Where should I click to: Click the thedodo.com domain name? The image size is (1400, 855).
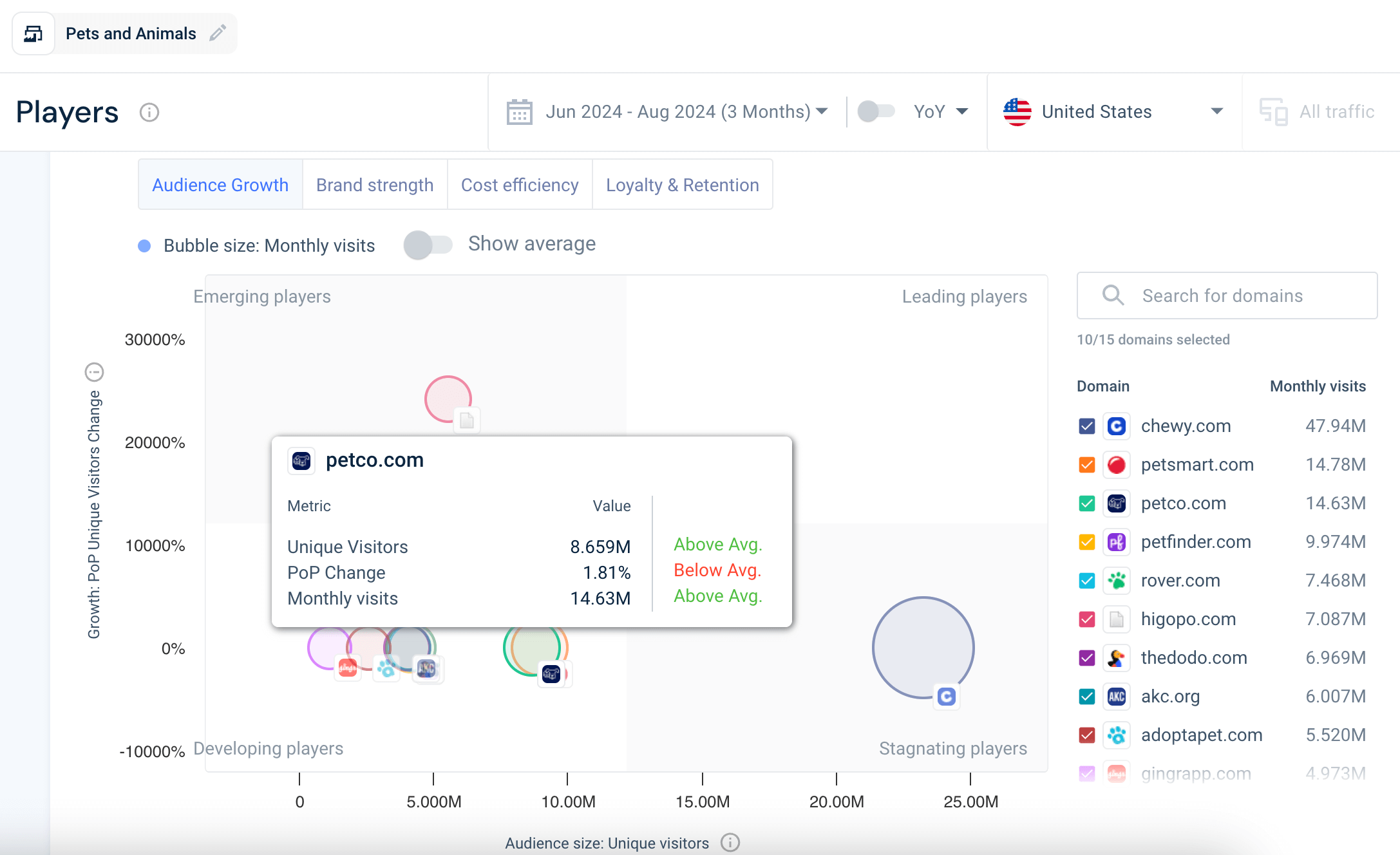click(1194, 658)
